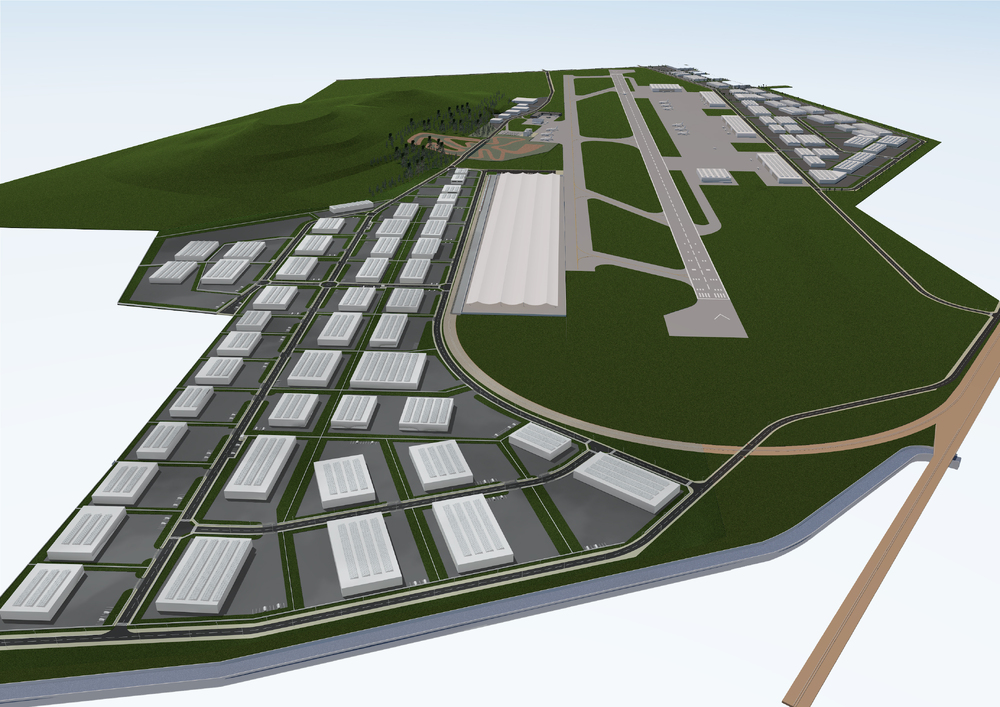Click the long narrow building atop the industrial area
The width and height of the screenshot is (1000, 707).
[351, 206]
